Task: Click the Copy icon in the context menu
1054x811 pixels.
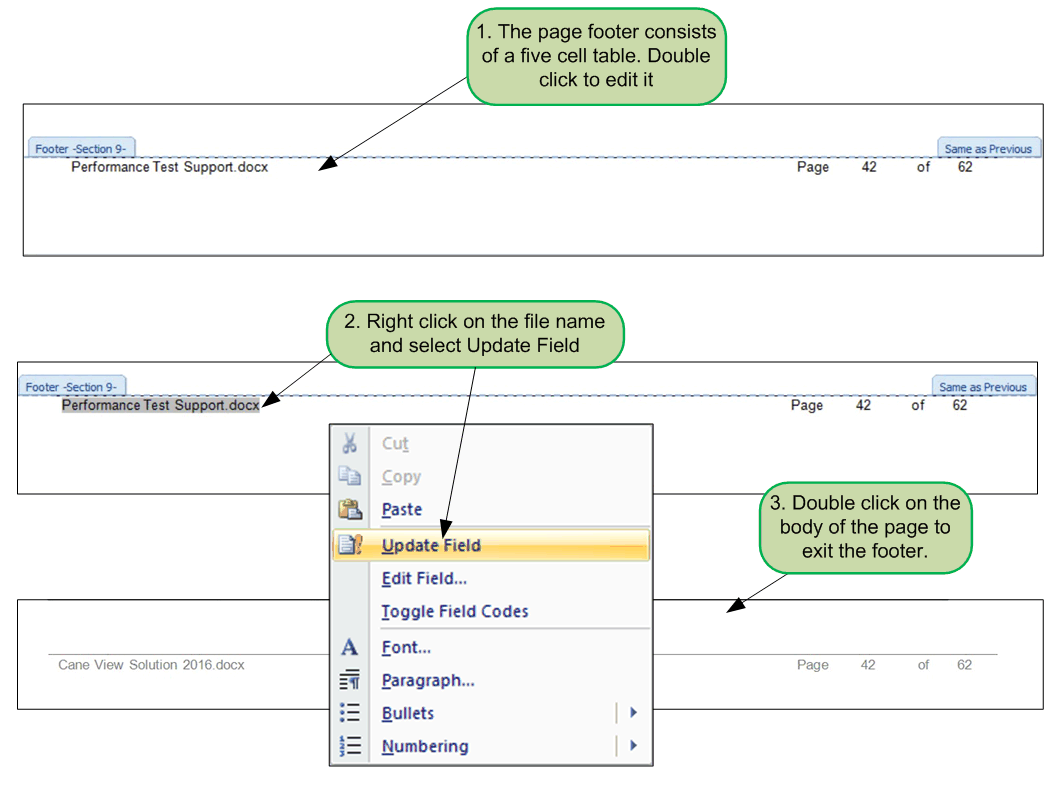Action: pyautogui.click(x=349, y=476)
